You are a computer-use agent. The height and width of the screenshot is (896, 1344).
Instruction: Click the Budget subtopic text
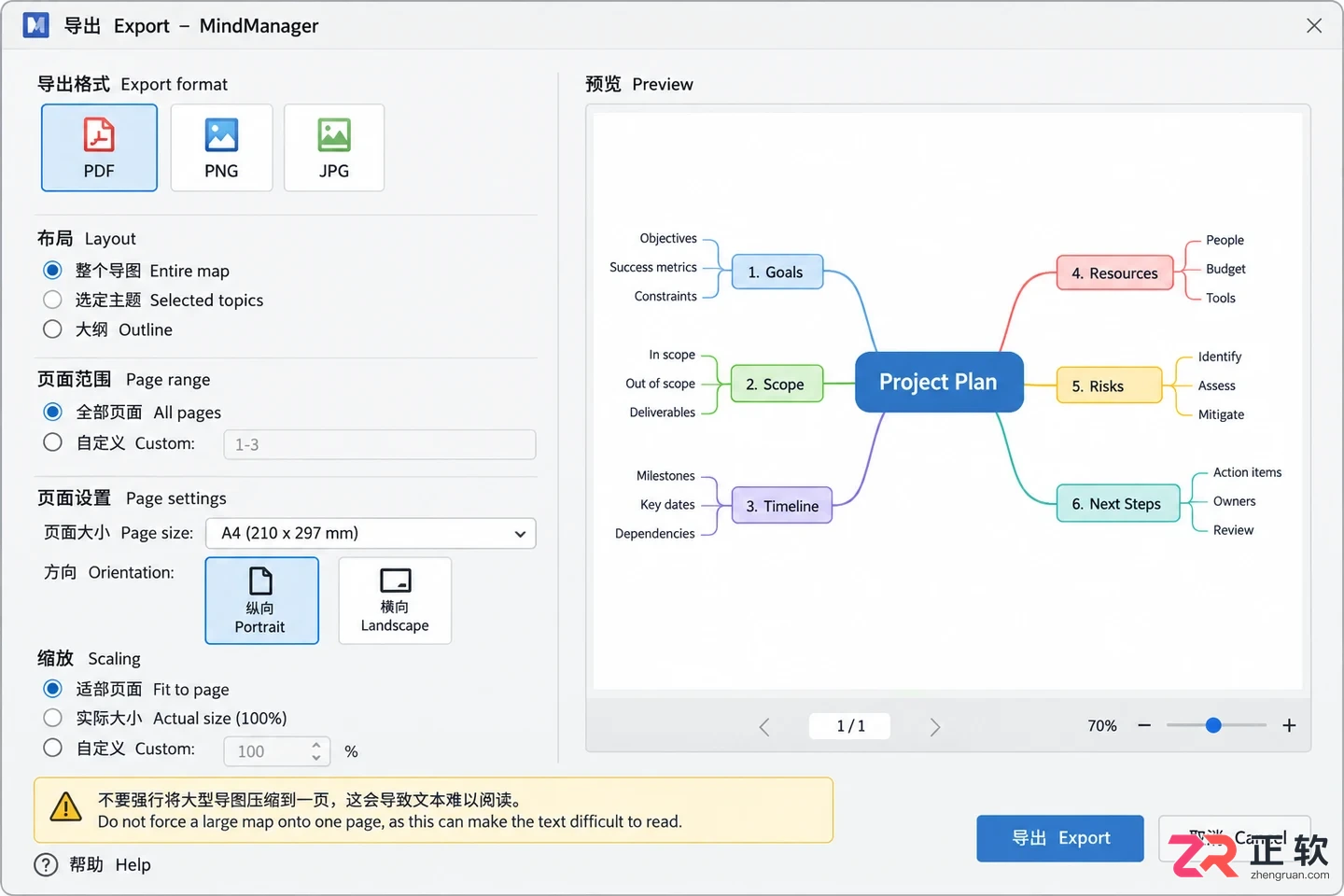1225,269
